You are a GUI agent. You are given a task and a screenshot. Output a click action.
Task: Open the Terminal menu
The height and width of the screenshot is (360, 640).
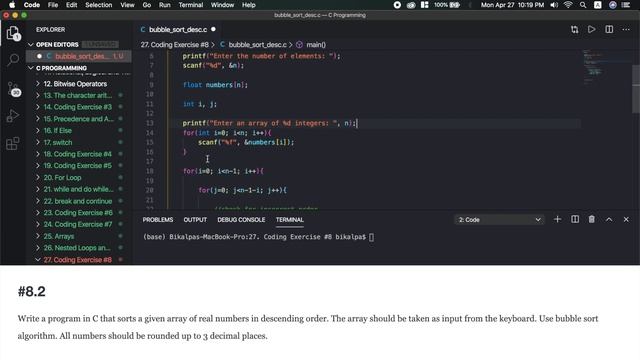191,5
